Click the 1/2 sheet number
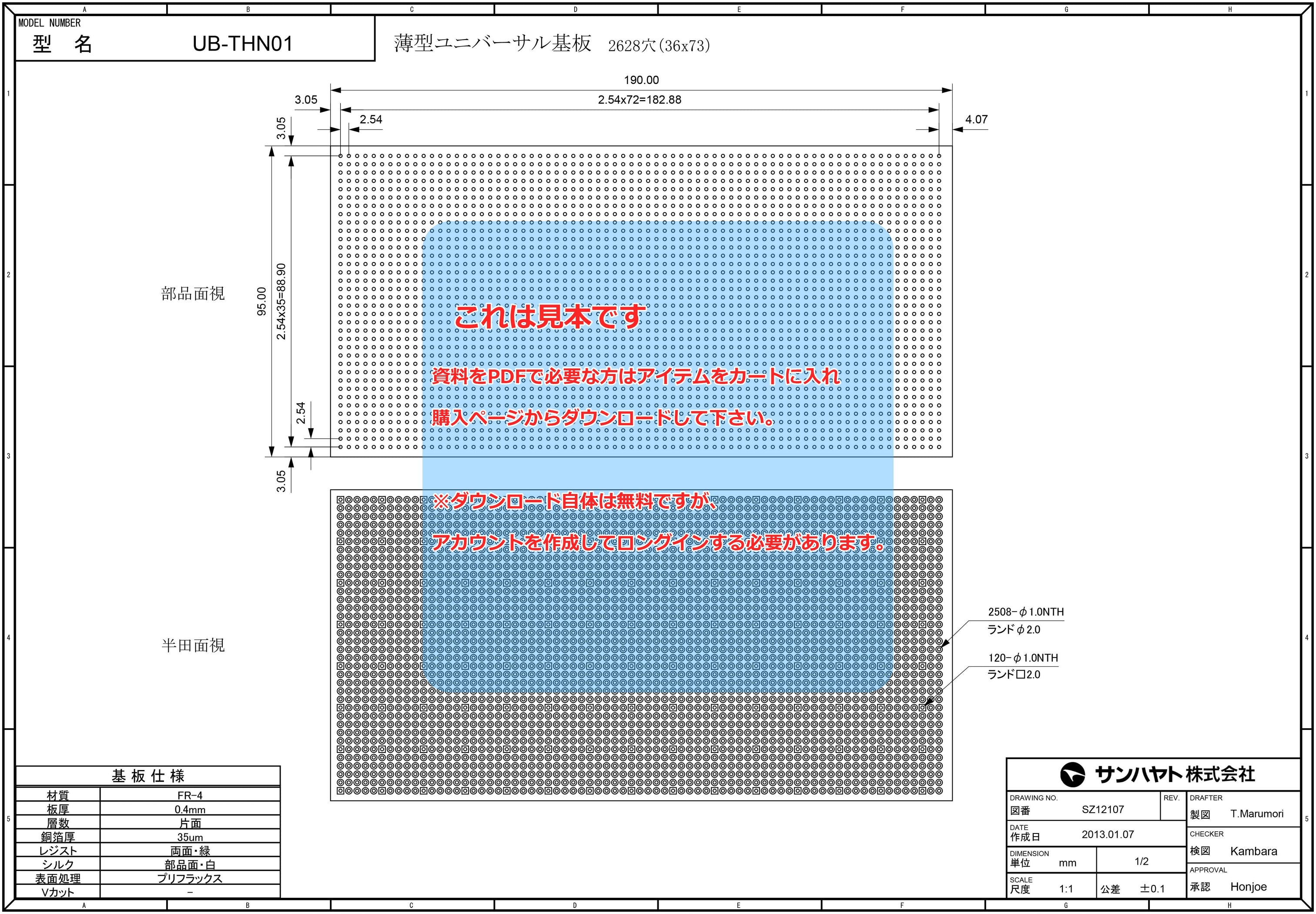1316x914 pixels. tap(1142, 861)
